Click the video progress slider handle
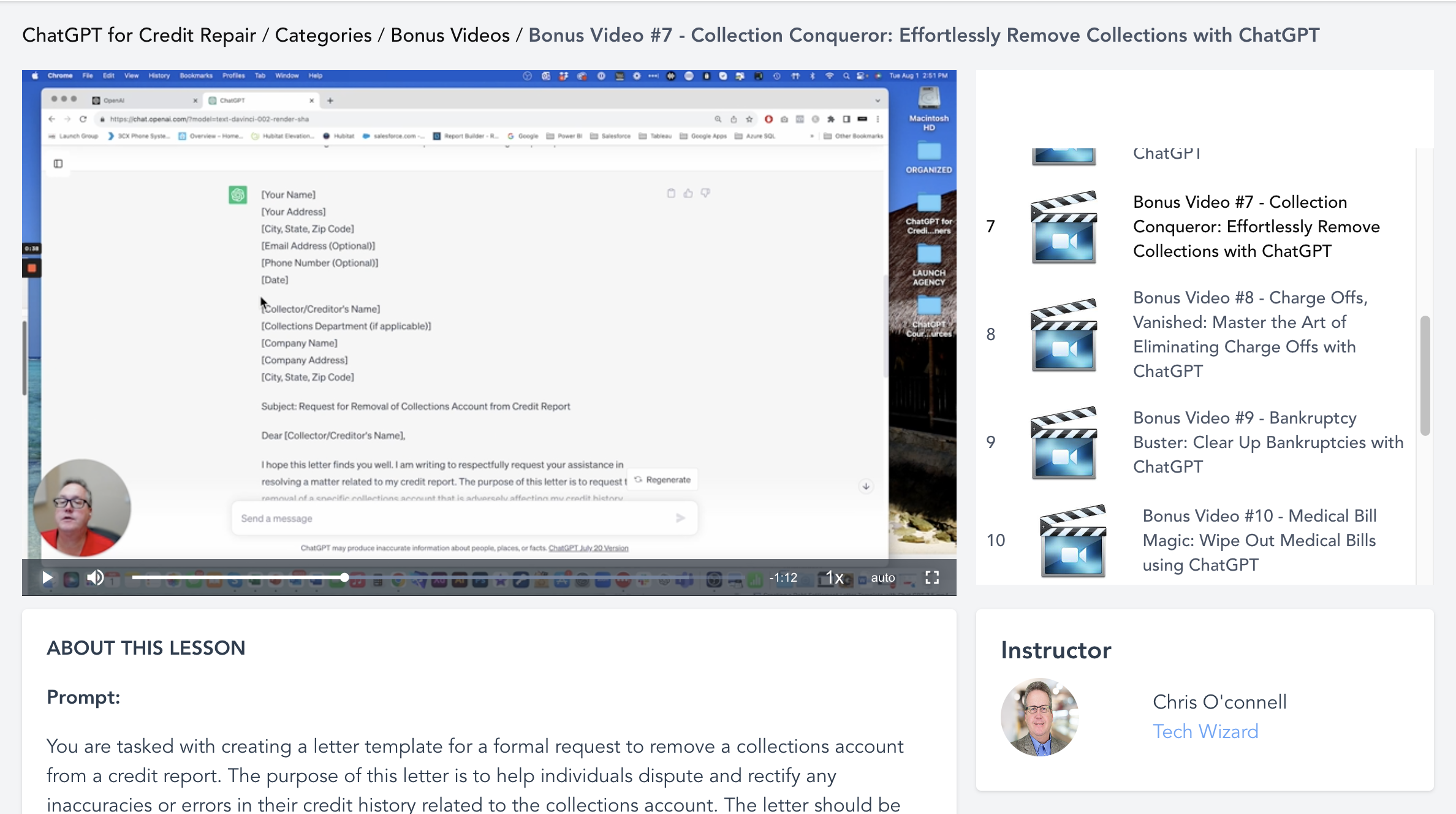Image resolution: width=1456 pixels, height=814 pixels. pyautogui.click(x=344, y=577)
